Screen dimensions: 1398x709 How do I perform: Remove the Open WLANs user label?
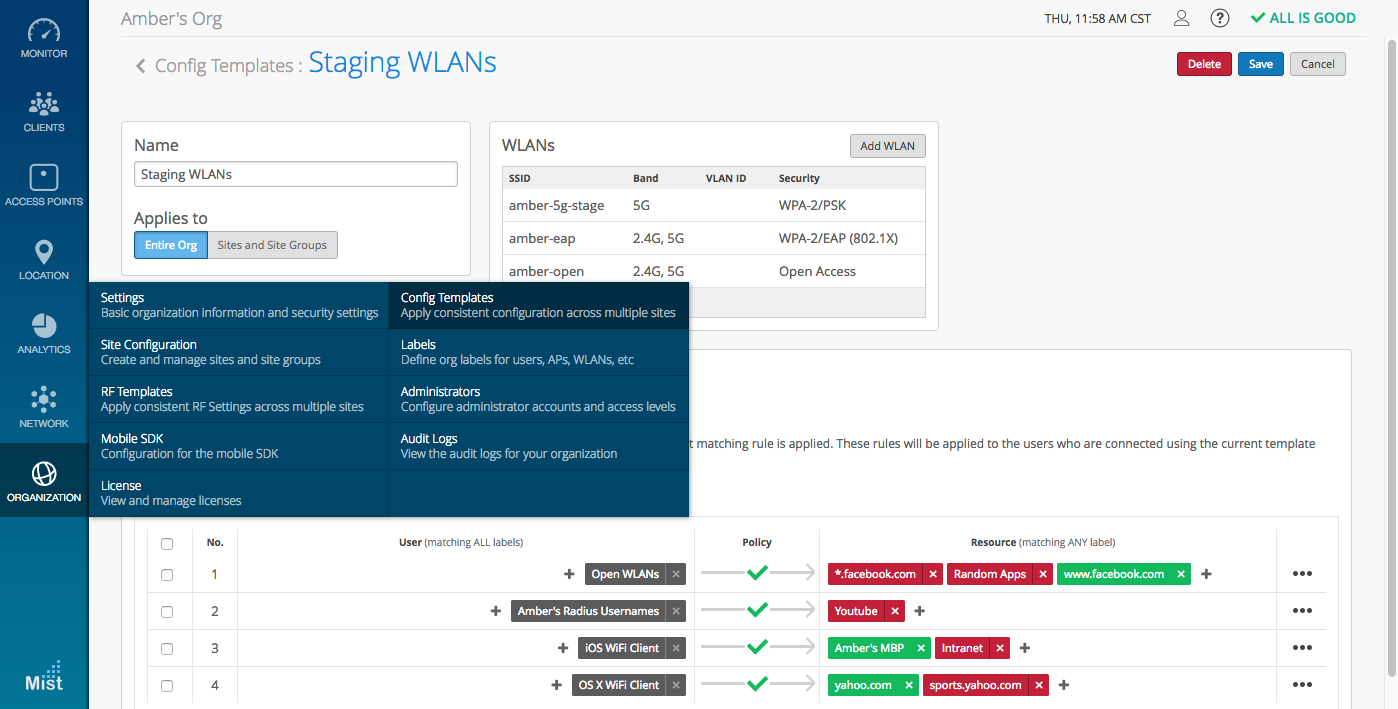[676, 574]
